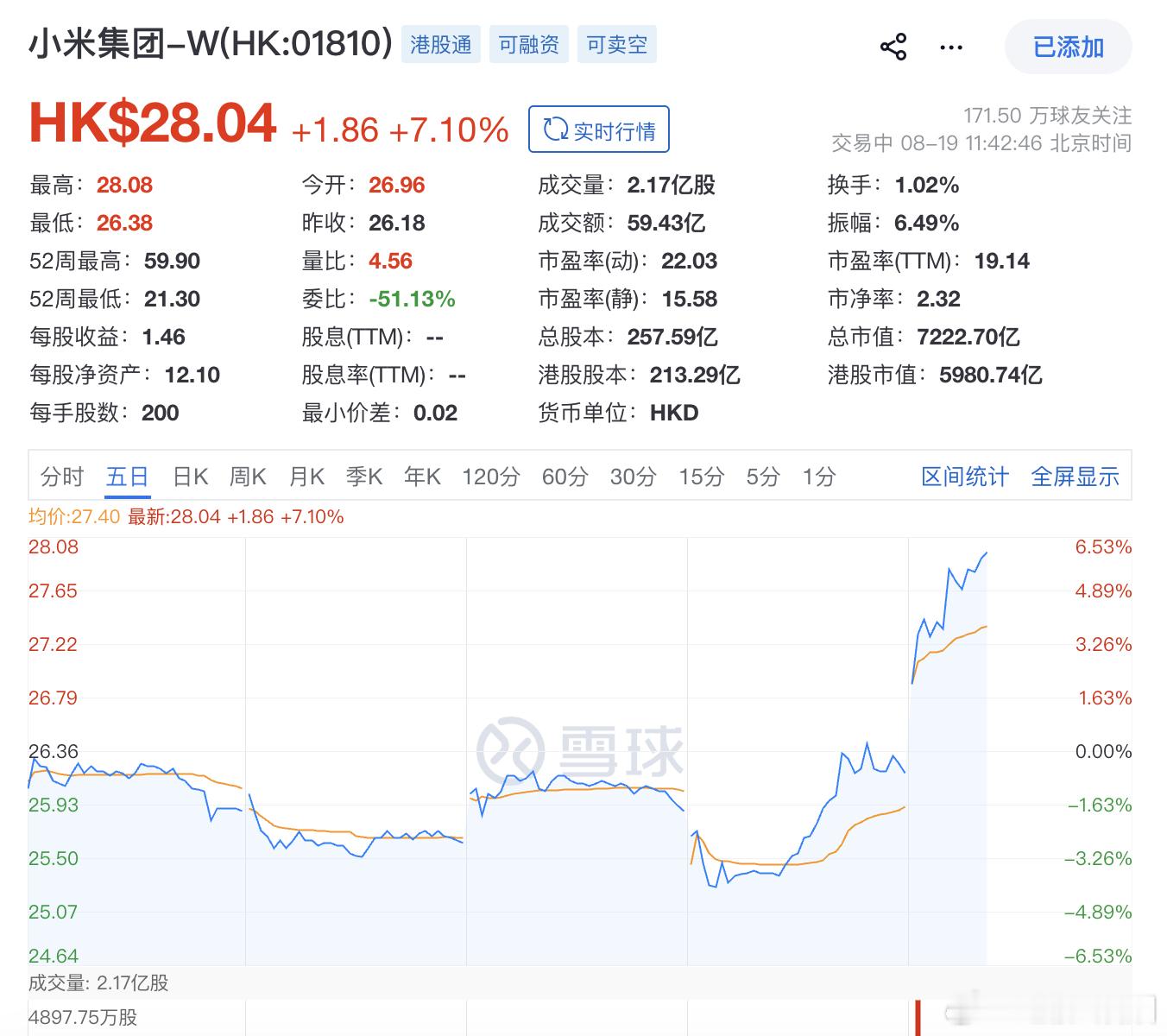1167x1036 pixels.
Task: Switch to the 日K chart tab
Action: [x=191, y=477]
